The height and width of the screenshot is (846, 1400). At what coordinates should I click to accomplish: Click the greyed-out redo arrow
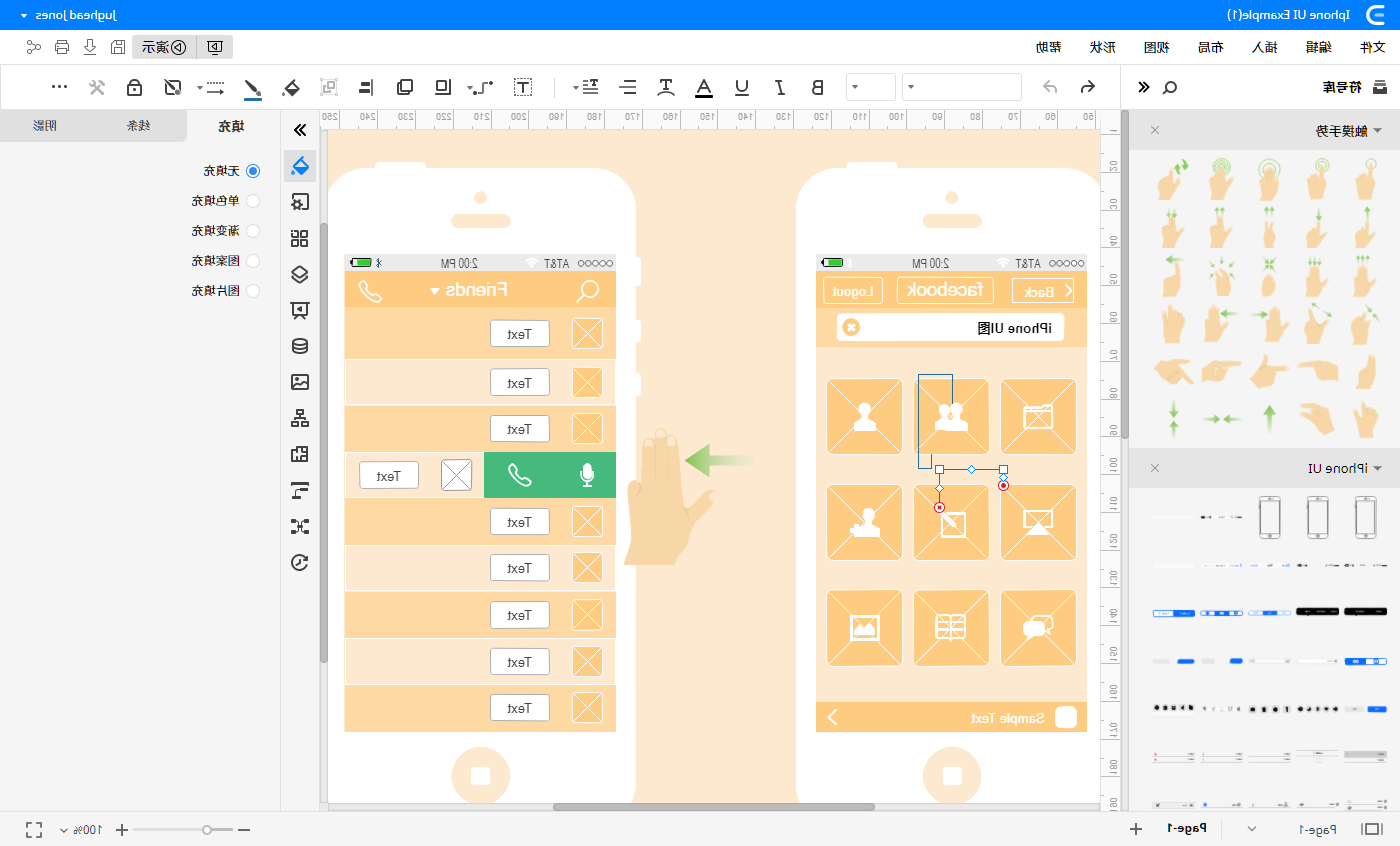(x=1050, y=87)
